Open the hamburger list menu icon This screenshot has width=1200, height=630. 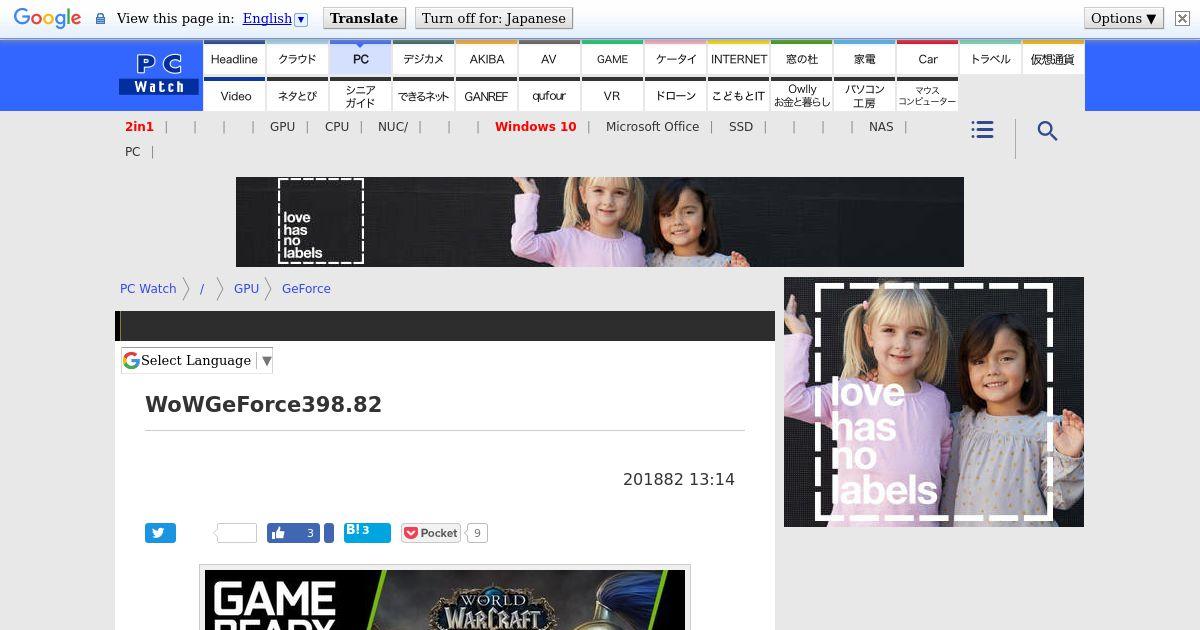pyautogui.click(x=982, y=130)
